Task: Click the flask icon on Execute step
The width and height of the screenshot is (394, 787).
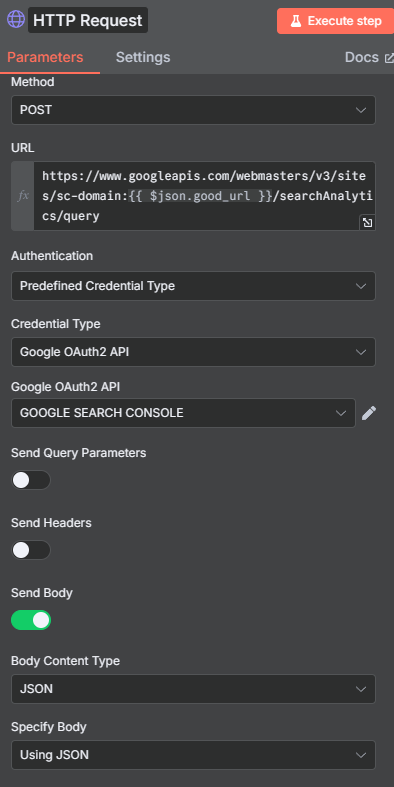Action: tap(296, 21)
